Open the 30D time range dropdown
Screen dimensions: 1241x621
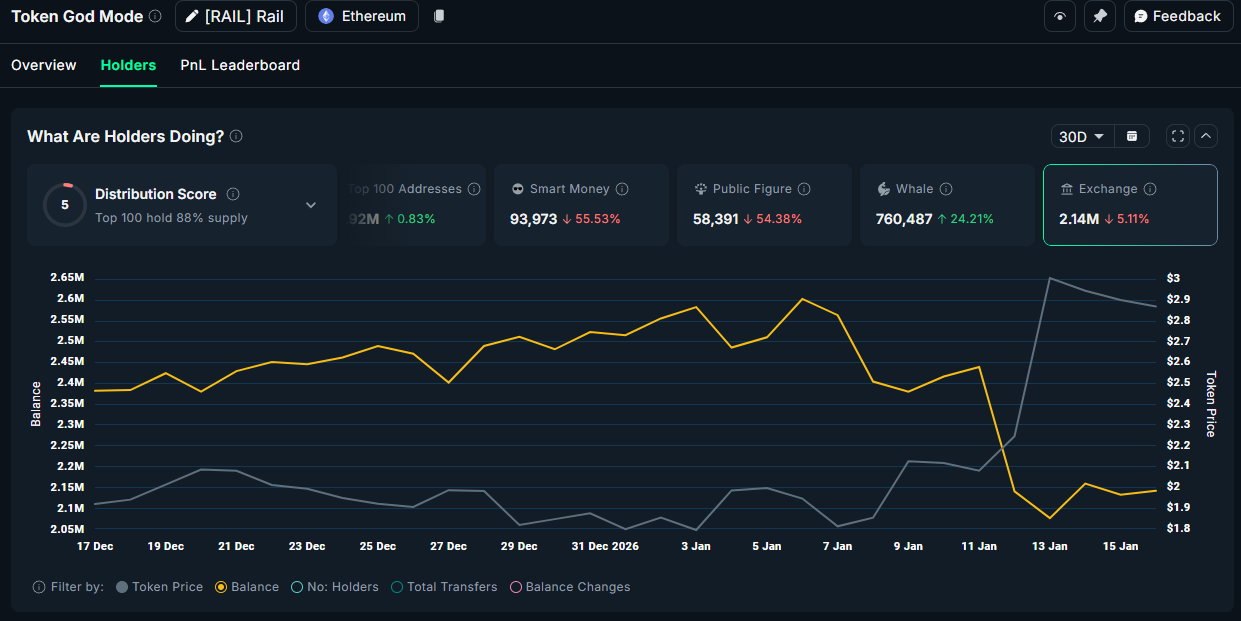[1081, 136]
